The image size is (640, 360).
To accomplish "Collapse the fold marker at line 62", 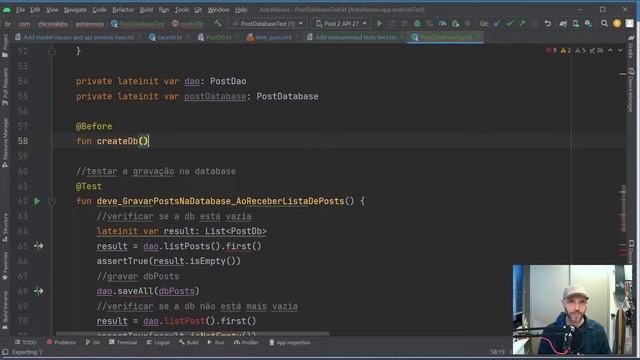I will coord(51,201).
